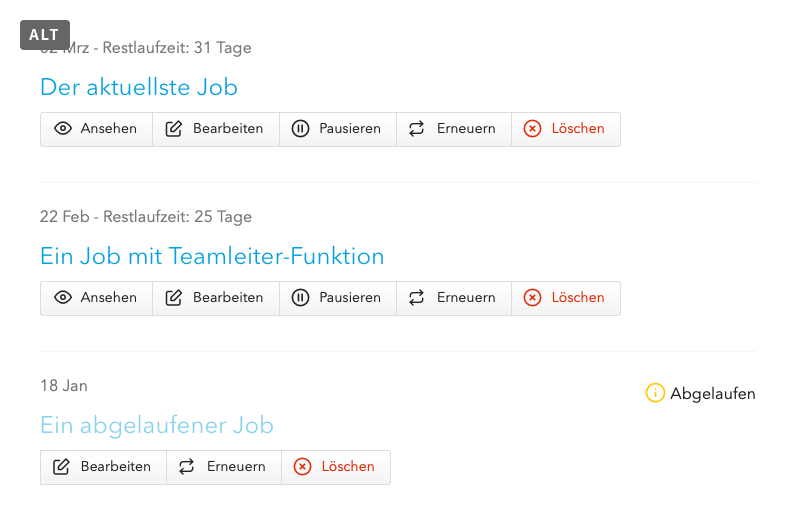Screen dimensions: 792x526
Task: Click pause icon for Teamleiter-Funktion job
Action: click(x=300, y=298)
